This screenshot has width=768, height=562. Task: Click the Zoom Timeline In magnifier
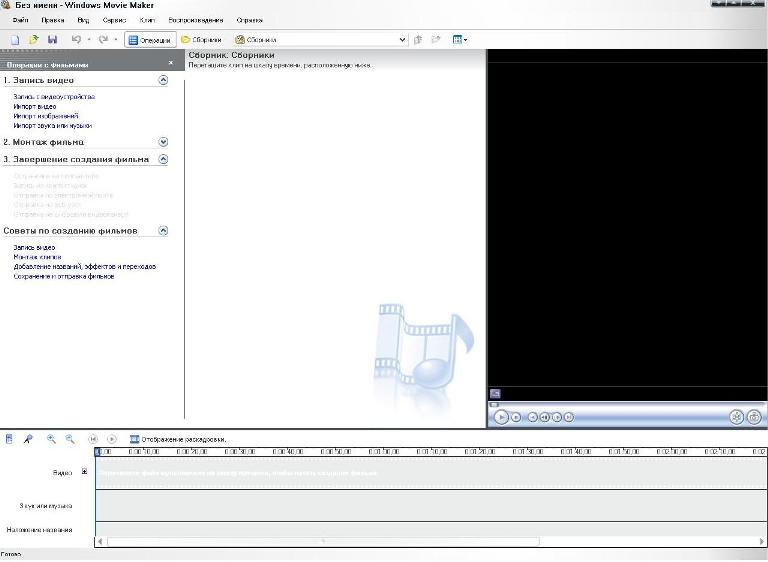pyautogui.click(x=51, y=439)
